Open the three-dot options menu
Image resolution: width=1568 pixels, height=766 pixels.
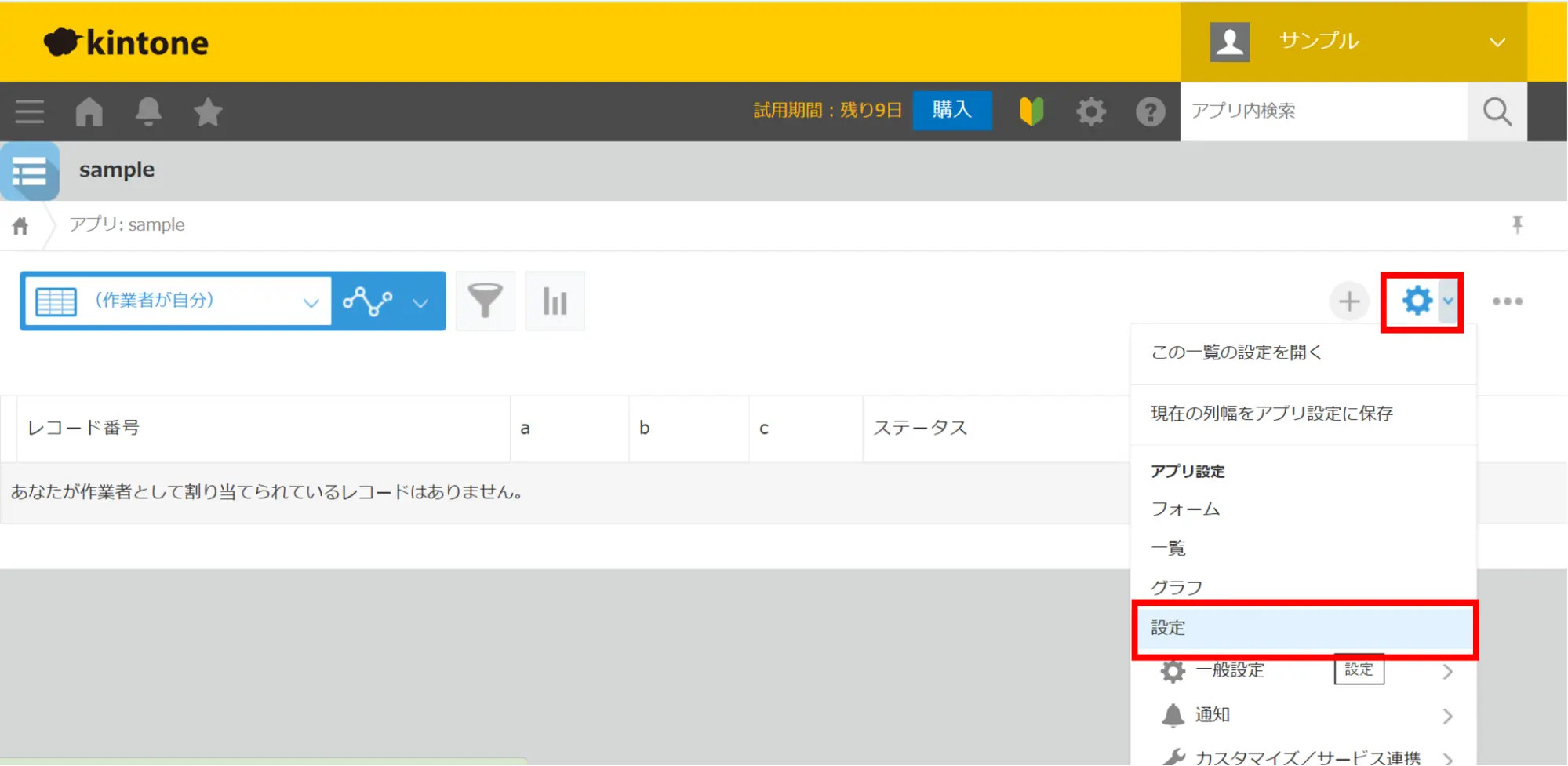[x=1507, y=301]
